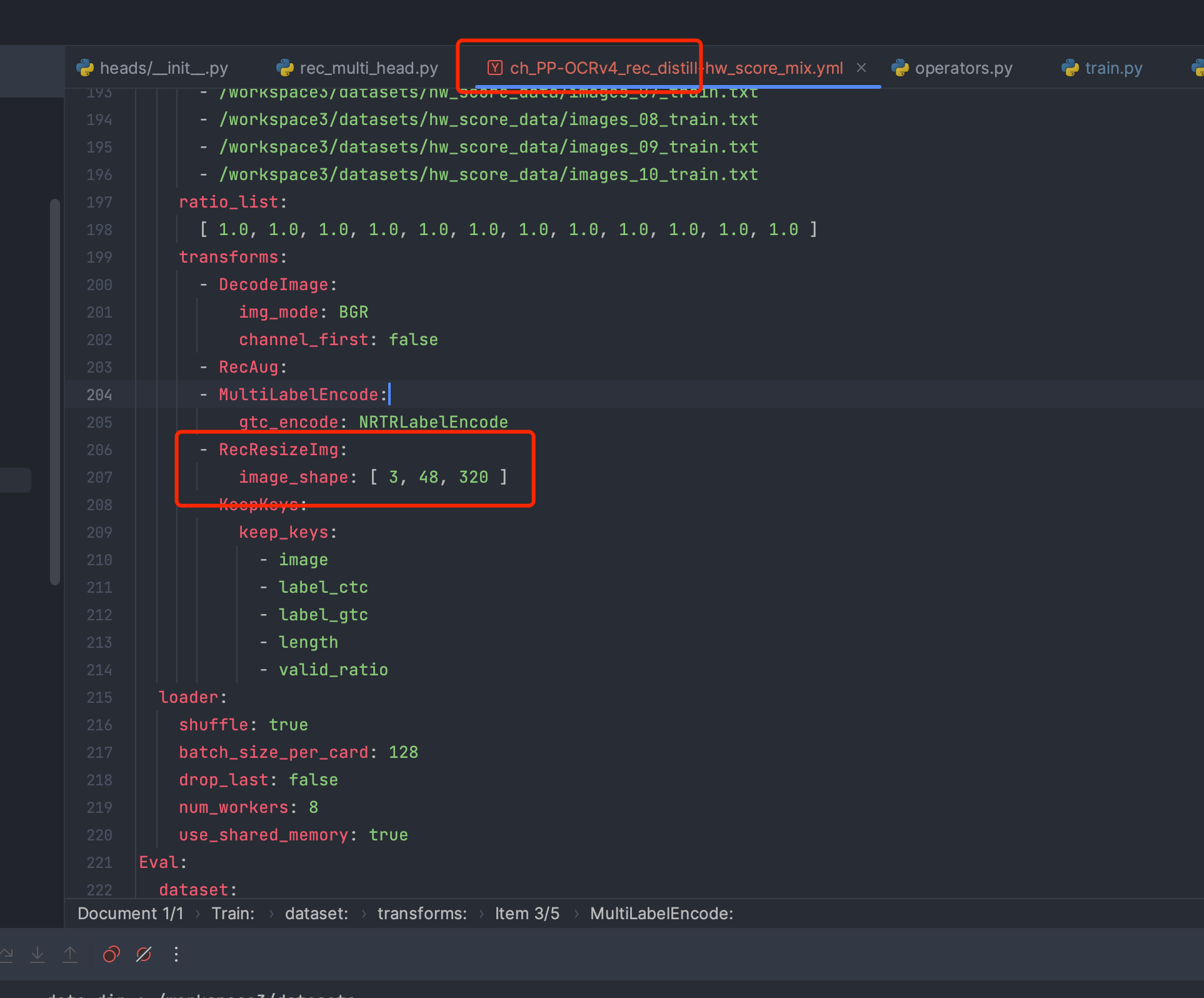Click the YAML file icon on the yml tab
Viewport: 1204px width, 998px height.
coord(494,68)
